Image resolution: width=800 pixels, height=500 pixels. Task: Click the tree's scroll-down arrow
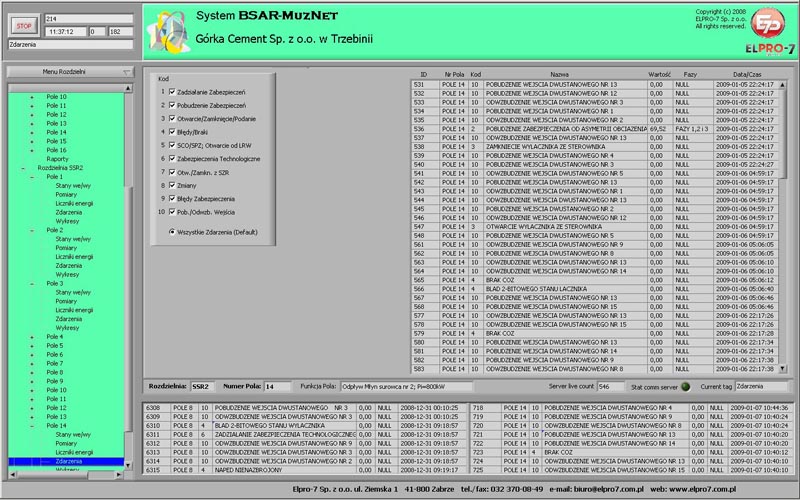pyautogui.click(x=128, y=465)
